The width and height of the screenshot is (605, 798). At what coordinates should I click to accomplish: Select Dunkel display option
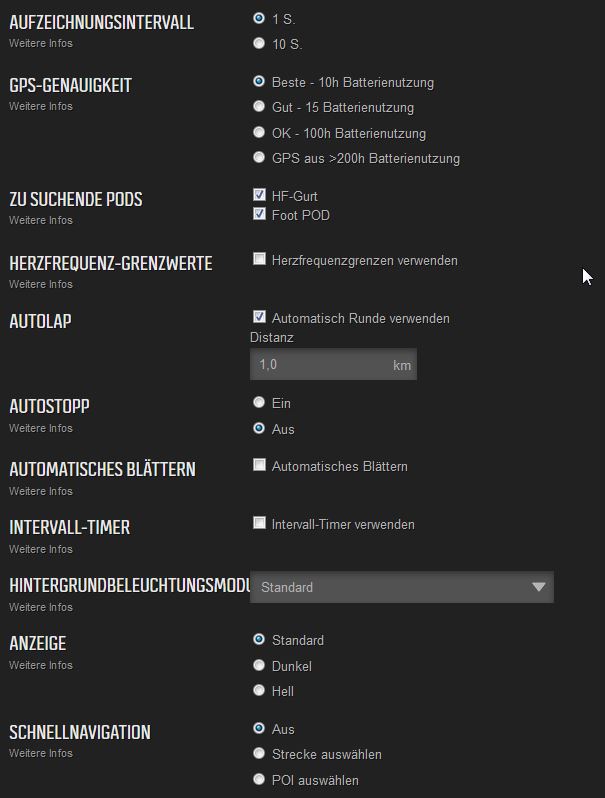259,665
